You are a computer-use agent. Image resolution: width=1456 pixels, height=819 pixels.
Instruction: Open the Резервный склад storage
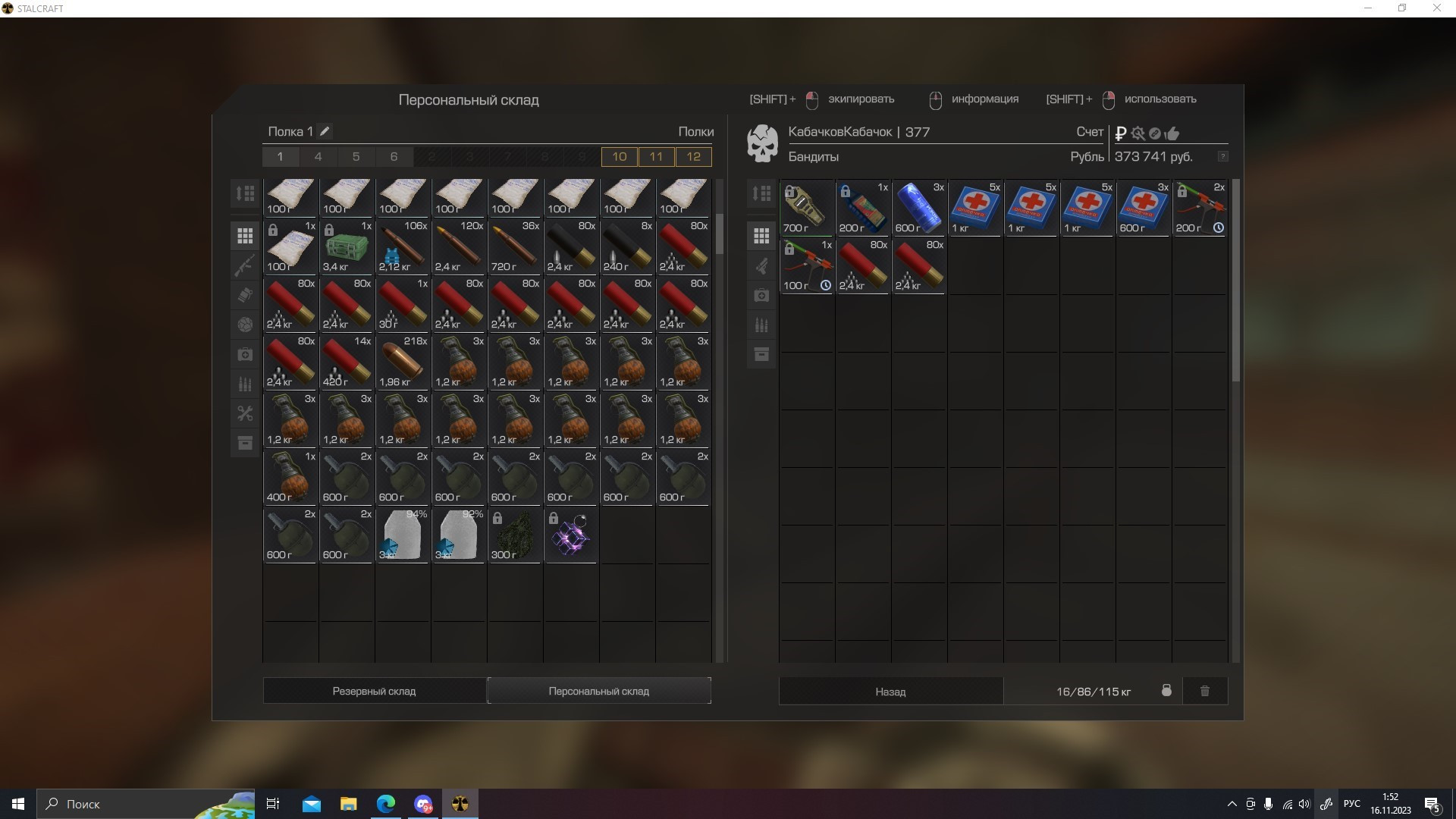click(374, 691)
